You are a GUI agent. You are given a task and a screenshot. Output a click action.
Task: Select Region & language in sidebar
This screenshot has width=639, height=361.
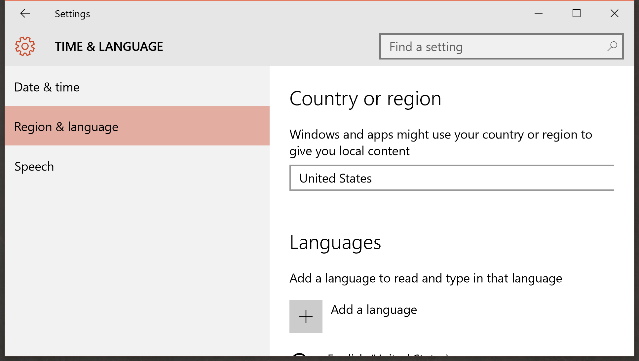[137, 126]
